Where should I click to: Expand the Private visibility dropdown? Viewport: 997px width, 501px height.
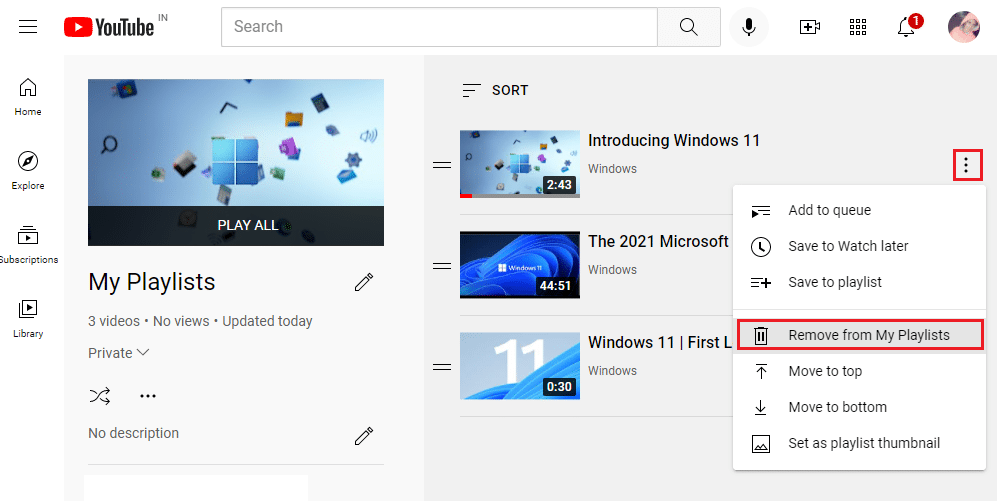coord(118,353)
